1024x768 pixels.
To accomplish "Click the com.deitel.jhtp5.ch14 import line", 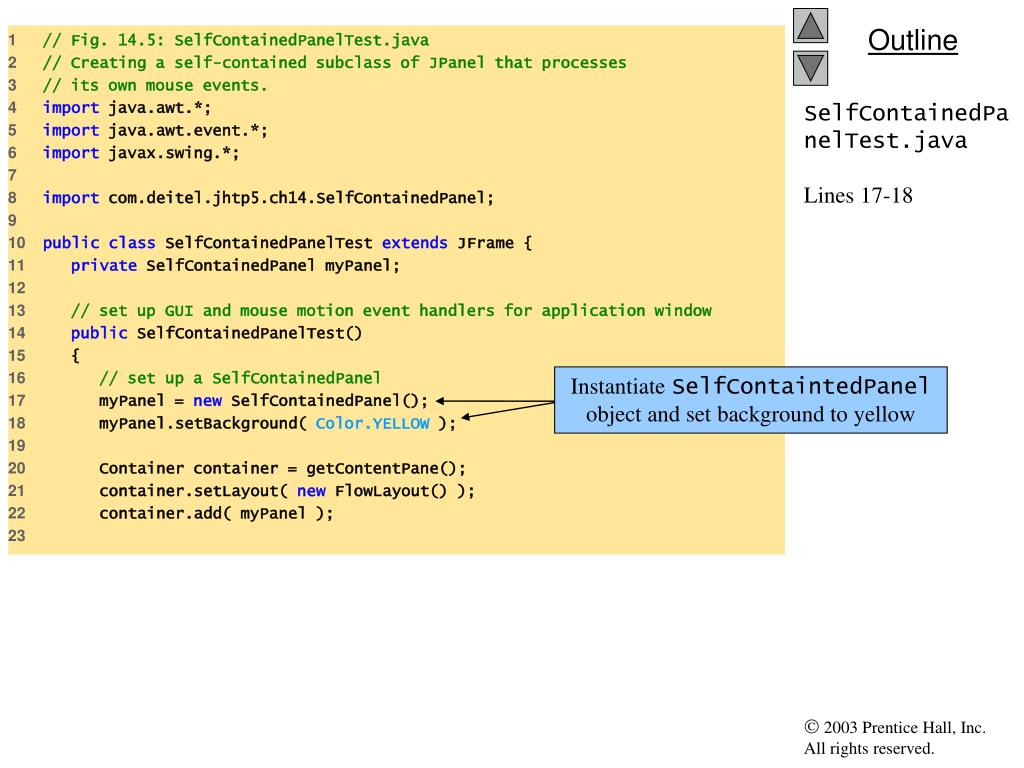I will [x=268, y=198].
